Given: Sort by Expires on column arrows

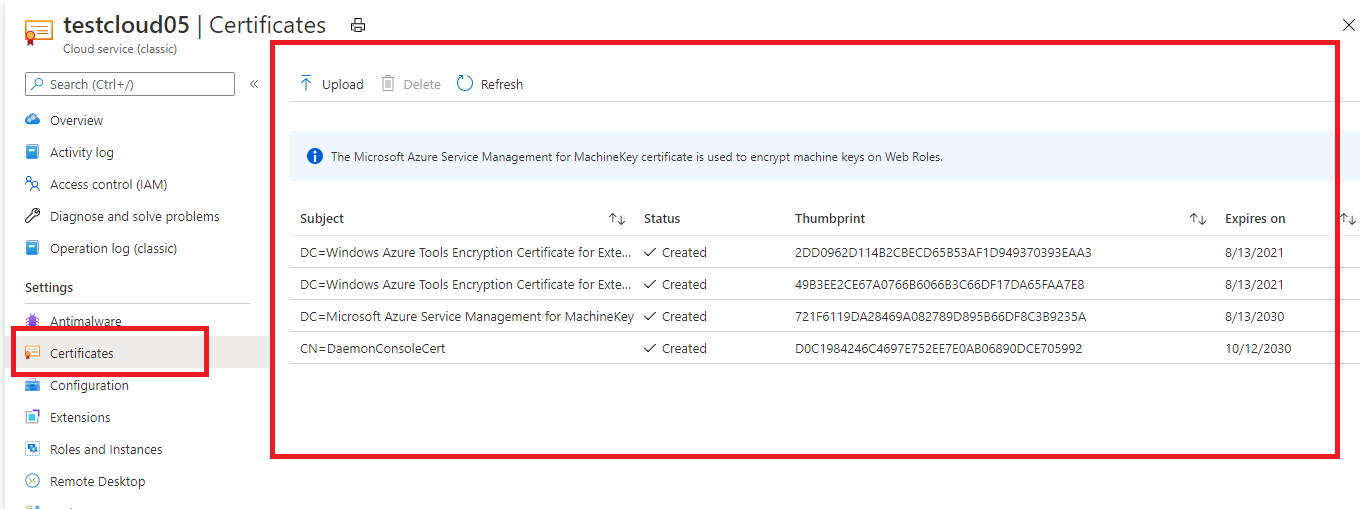Looking at the screenshot, I should click(1348, 219).
